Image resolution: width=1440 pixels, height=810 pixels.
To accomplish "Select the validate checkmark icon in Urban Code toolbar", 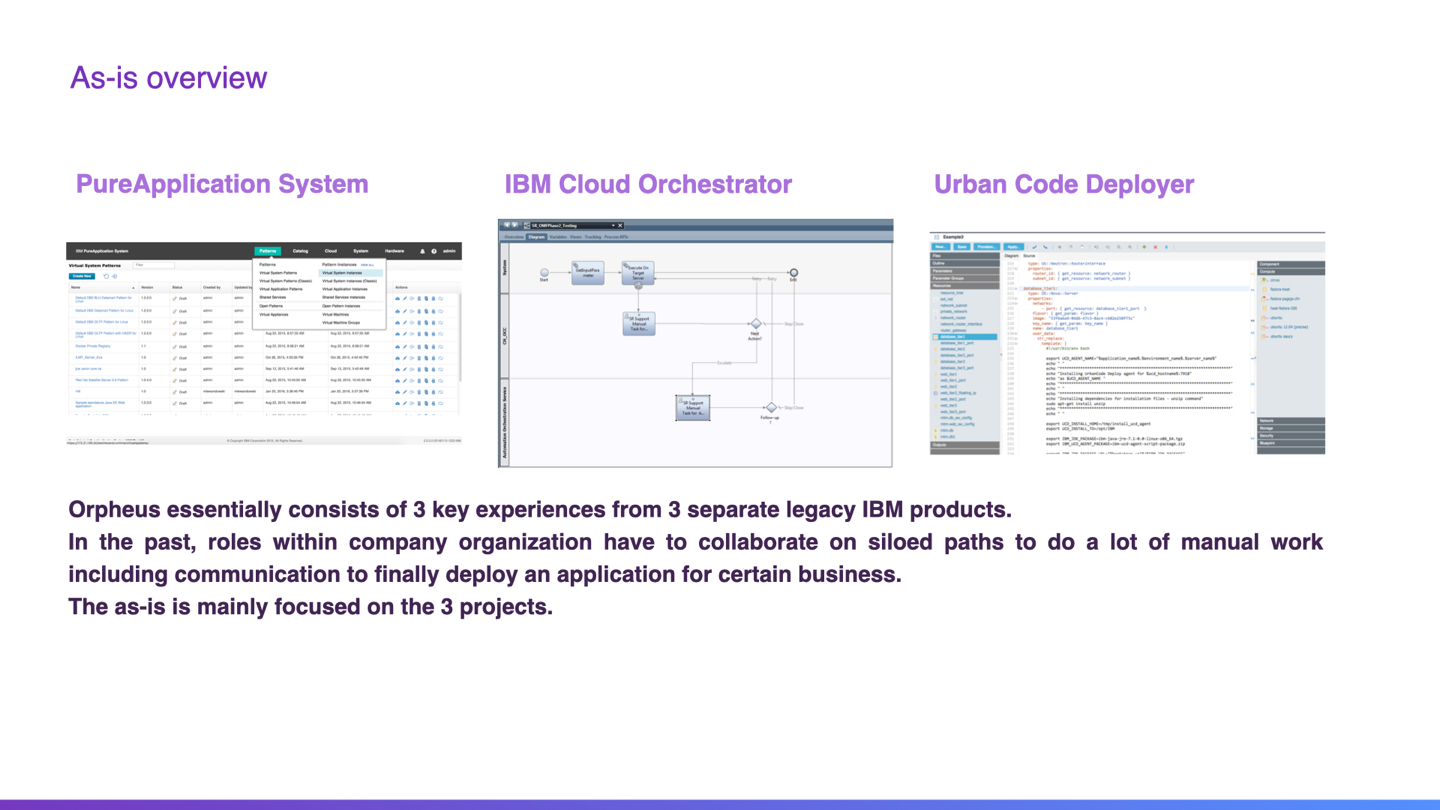I will (x=1035, y=247).
